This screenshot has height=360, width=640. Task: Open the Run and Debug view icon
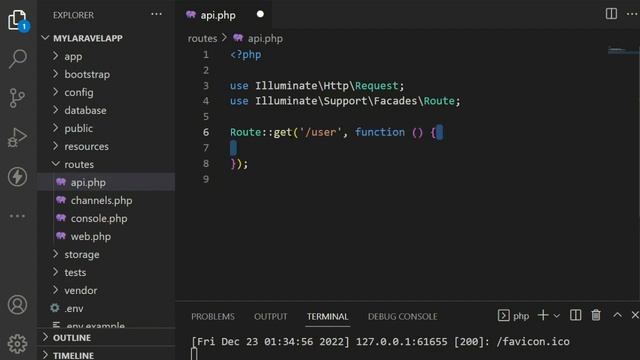pyautogui.click(x=17, y=138)
